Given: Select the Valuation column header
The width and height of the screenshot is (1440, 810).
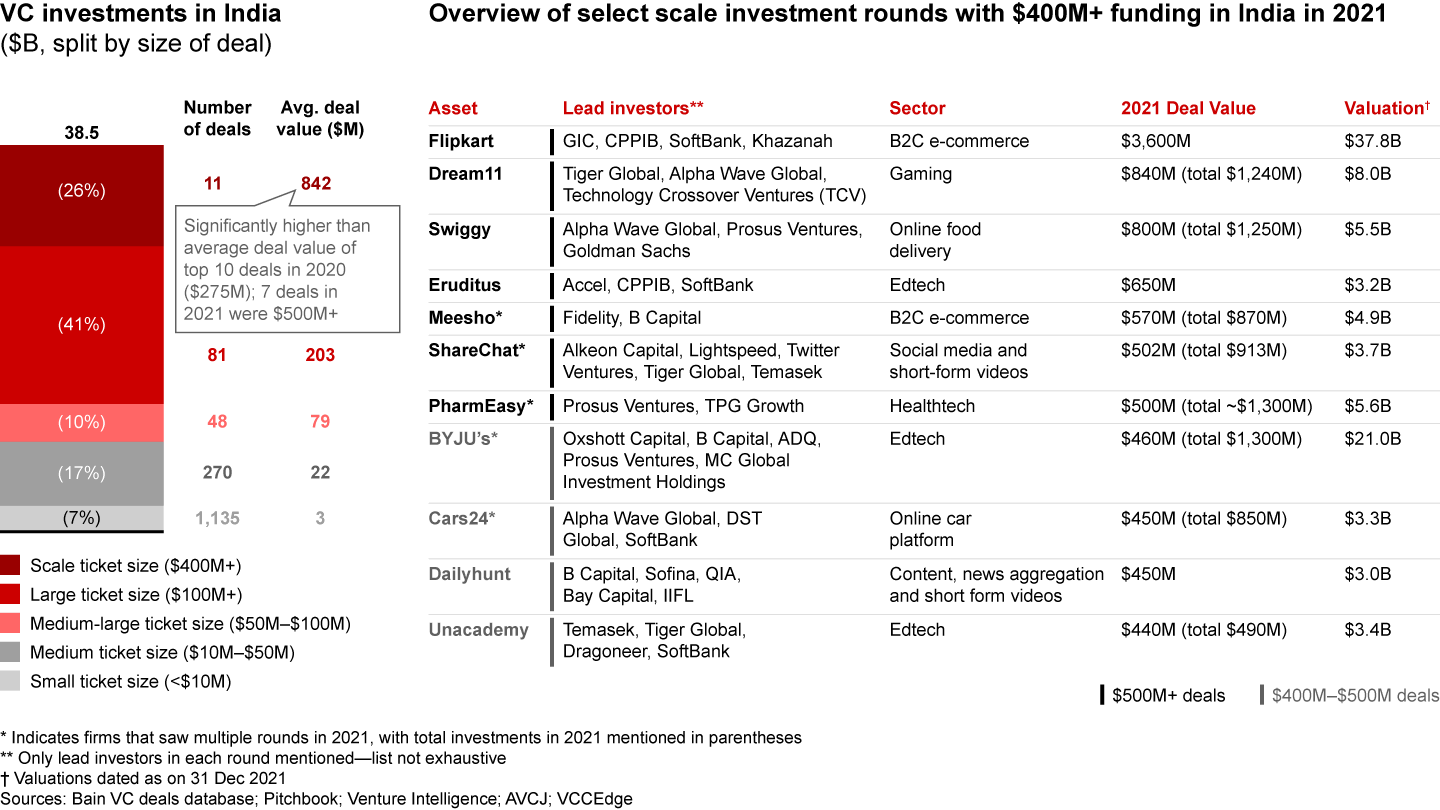Looking at the screenshot, I should tap(1384, 108).
